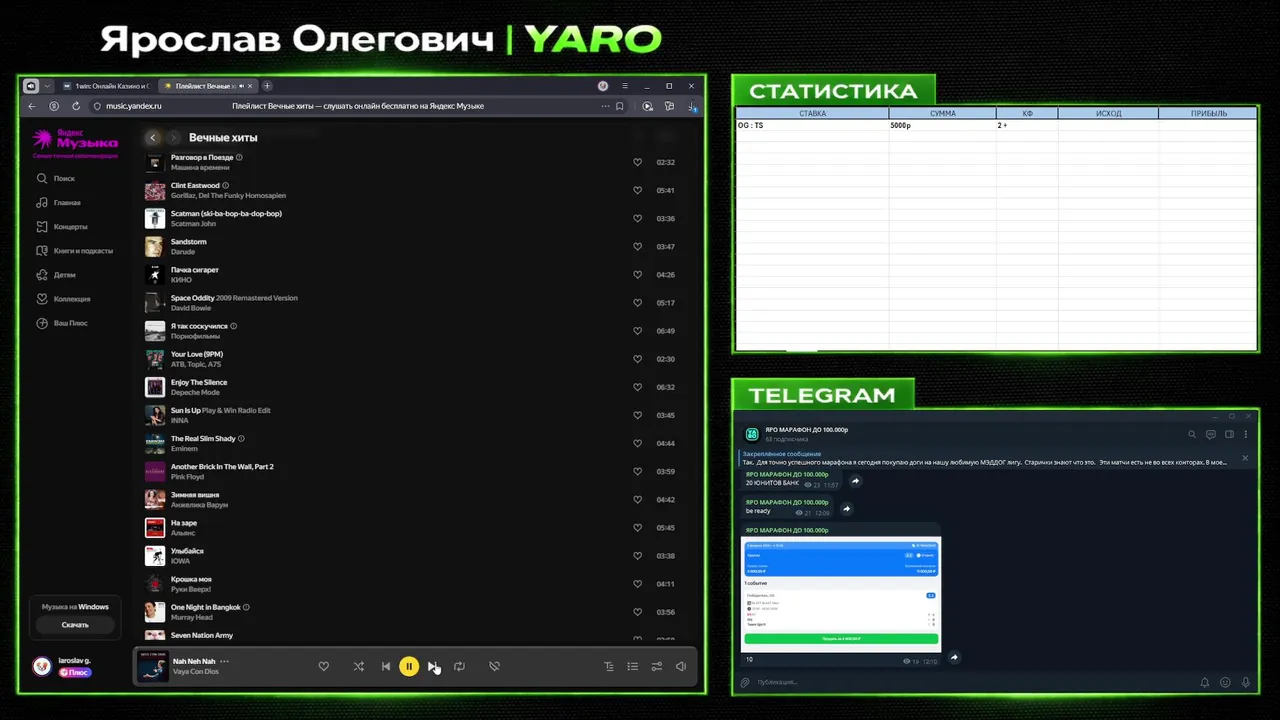Open three-dots menu next to Nah Neh Nah
Image resolution: width=1280 pixels, height=720 pixels.
pos(224,661)
